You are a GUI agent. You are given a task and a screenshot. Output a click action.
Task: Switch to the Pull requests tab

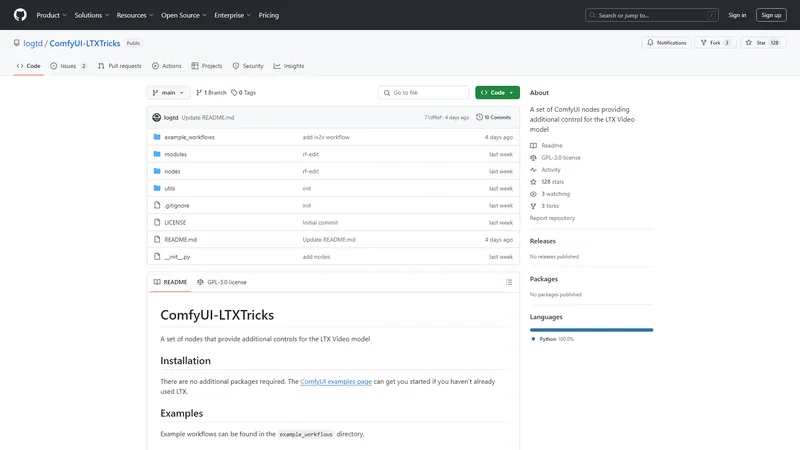tap(120, 66)
